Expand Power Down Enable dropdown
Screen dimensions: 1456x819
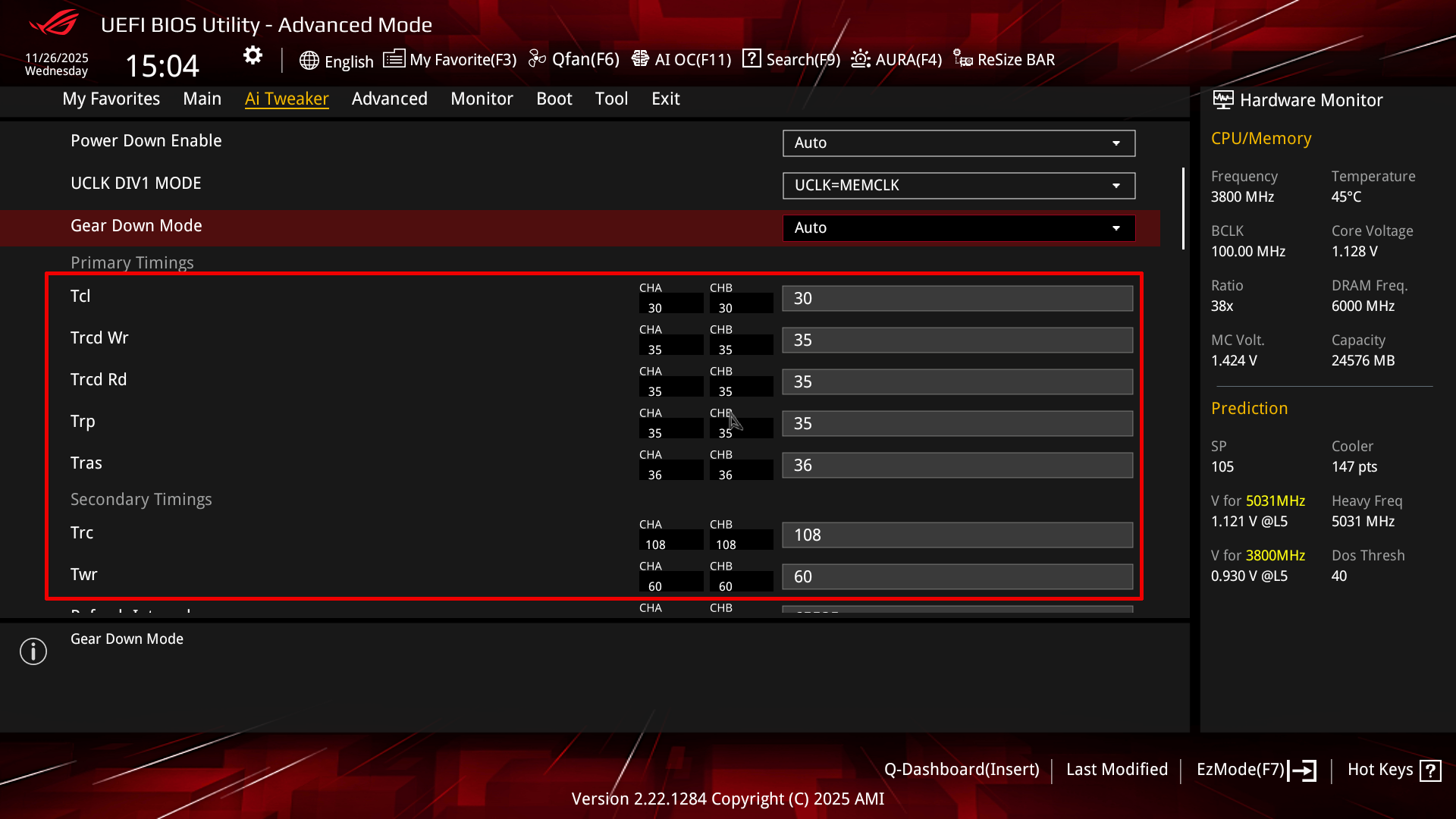click(x=959, y=143)
